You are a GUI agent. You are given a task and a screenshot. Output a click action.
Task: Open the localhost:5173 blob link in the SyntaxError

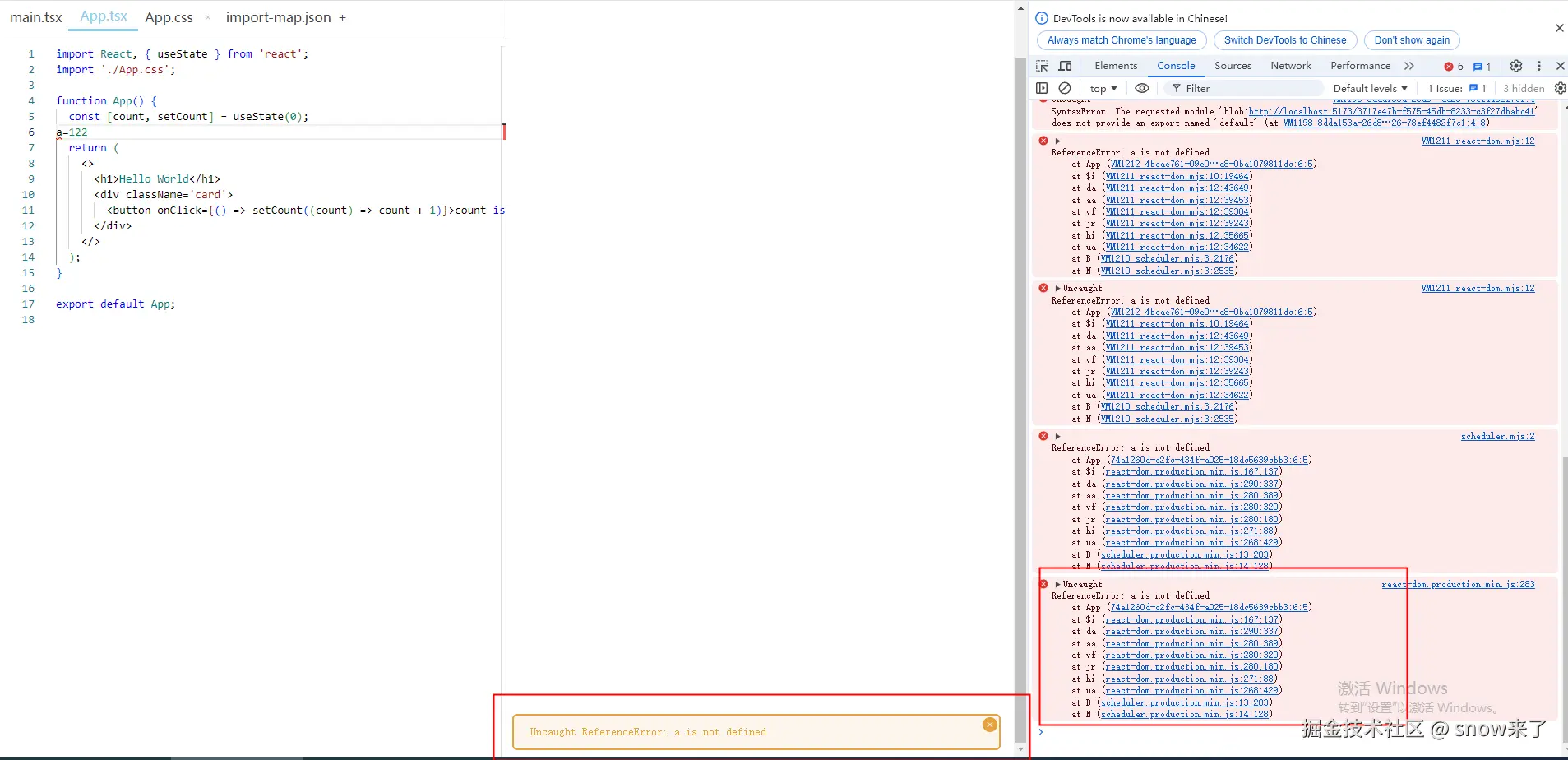pyautogui.click(x=1391, y=111)
